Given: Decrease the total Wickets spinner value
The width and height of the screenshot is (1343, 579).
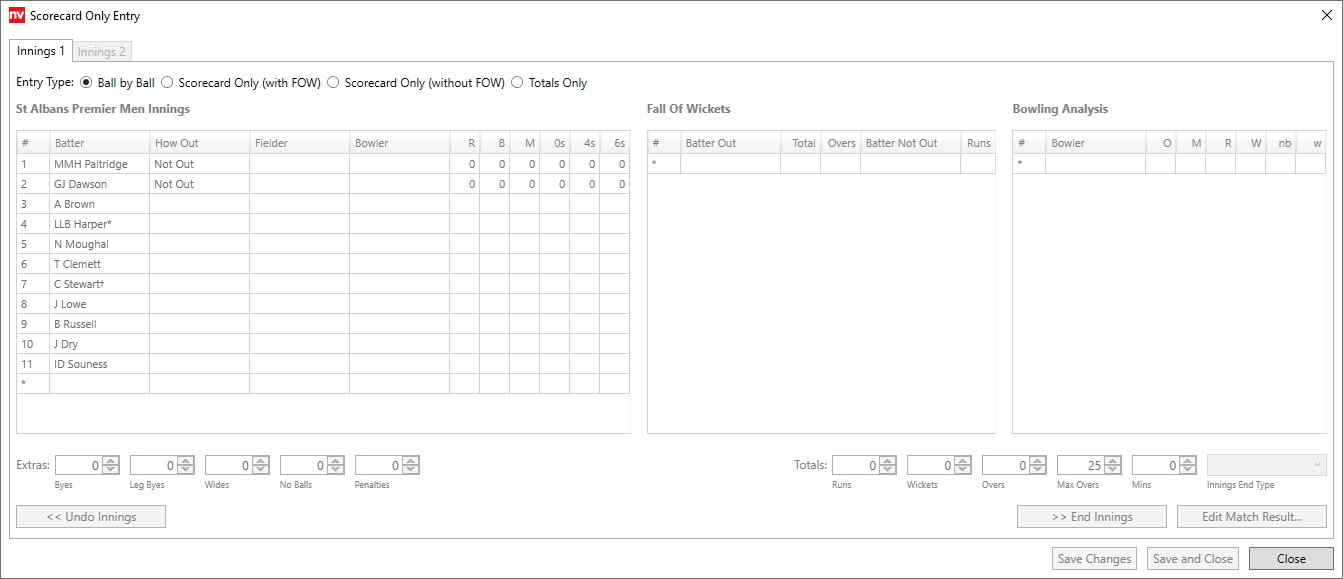Looking at the screenshot, I should click(963, 470).
